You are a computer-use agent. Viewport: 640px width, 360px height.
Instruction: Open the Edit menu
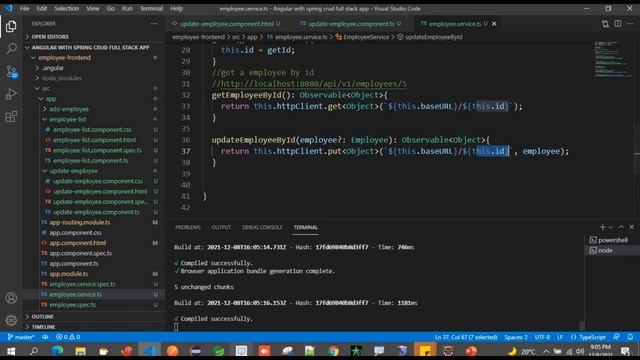click(x=42, y=9)
